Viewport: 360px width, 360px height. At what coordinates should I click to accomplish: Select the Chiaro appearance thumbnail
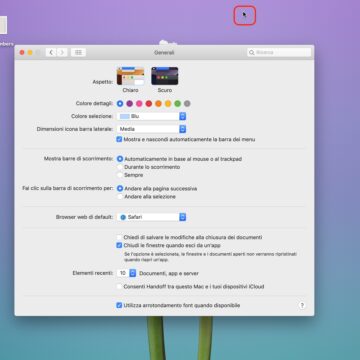tap(130, 76)
